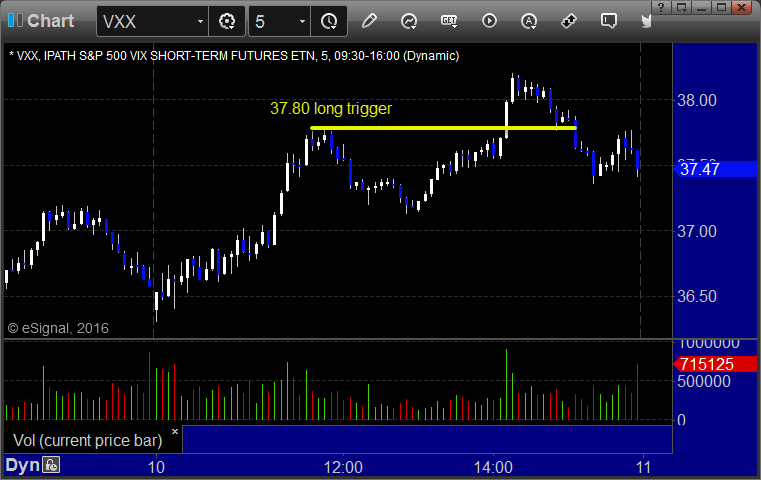Viewport: 761px width, 480px height.
Task: Expand the interval dropdown arrow
Action: [x=302, y=21]
